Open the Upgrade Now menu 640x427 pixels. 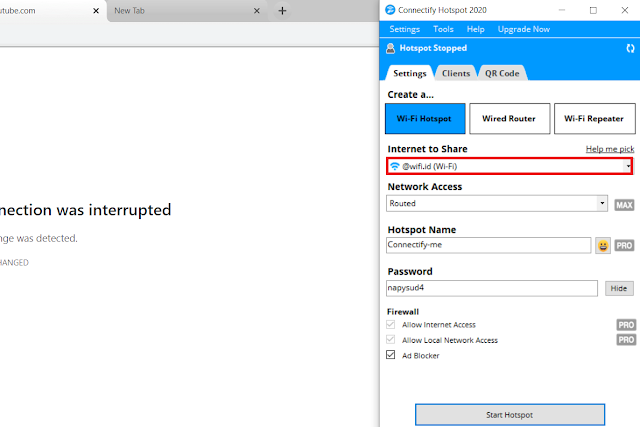tap(524, 29)
